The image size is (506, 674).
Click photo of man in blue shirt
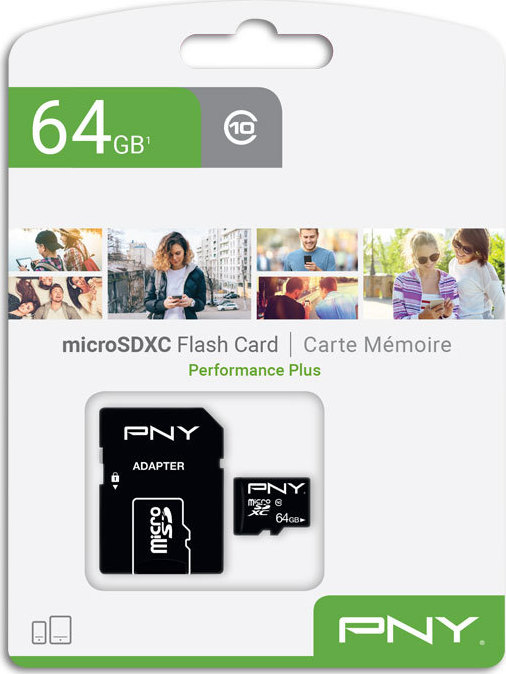click(307, 249)
